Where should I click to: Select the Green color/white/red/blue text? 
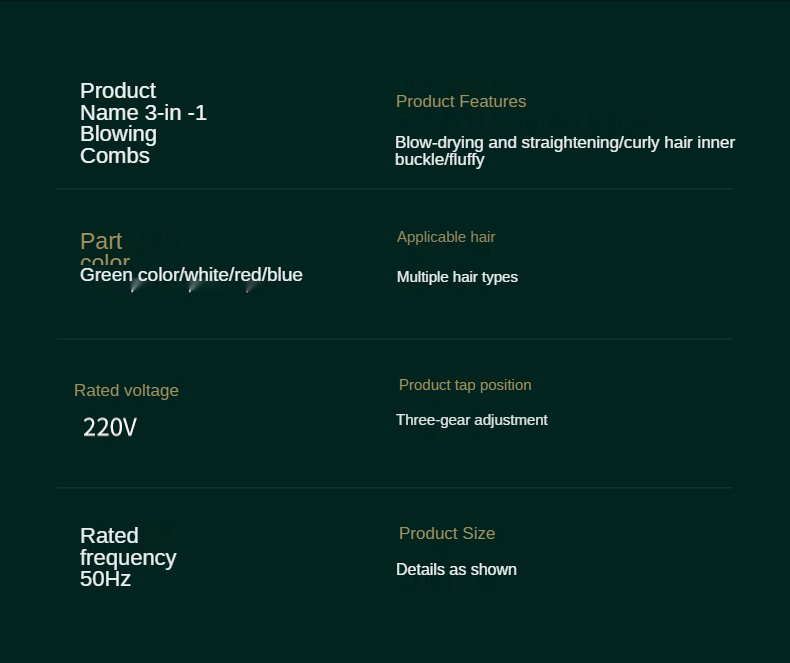pyautogui.click(x=191, y=275)
